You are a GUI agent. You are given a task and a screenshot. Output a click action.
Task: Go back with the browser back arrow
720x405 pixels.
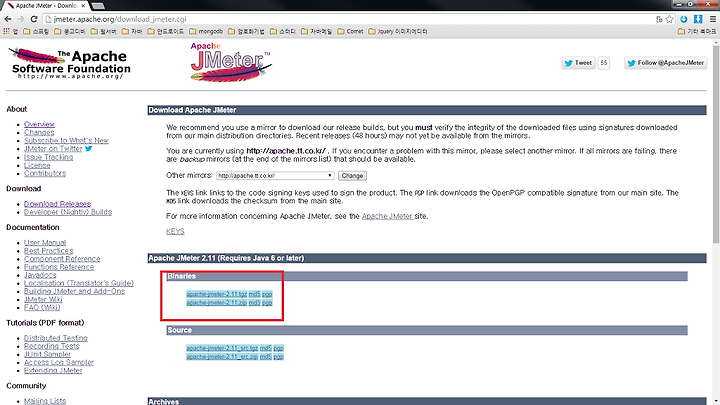click(7, 19)
